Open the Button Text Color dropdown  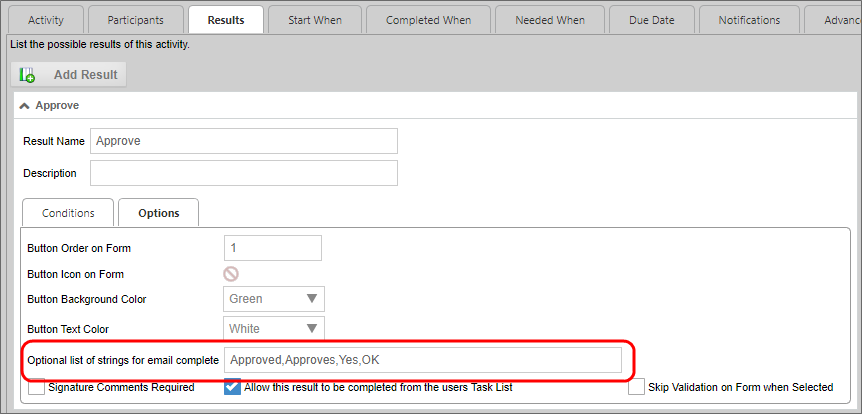(273, 329)
